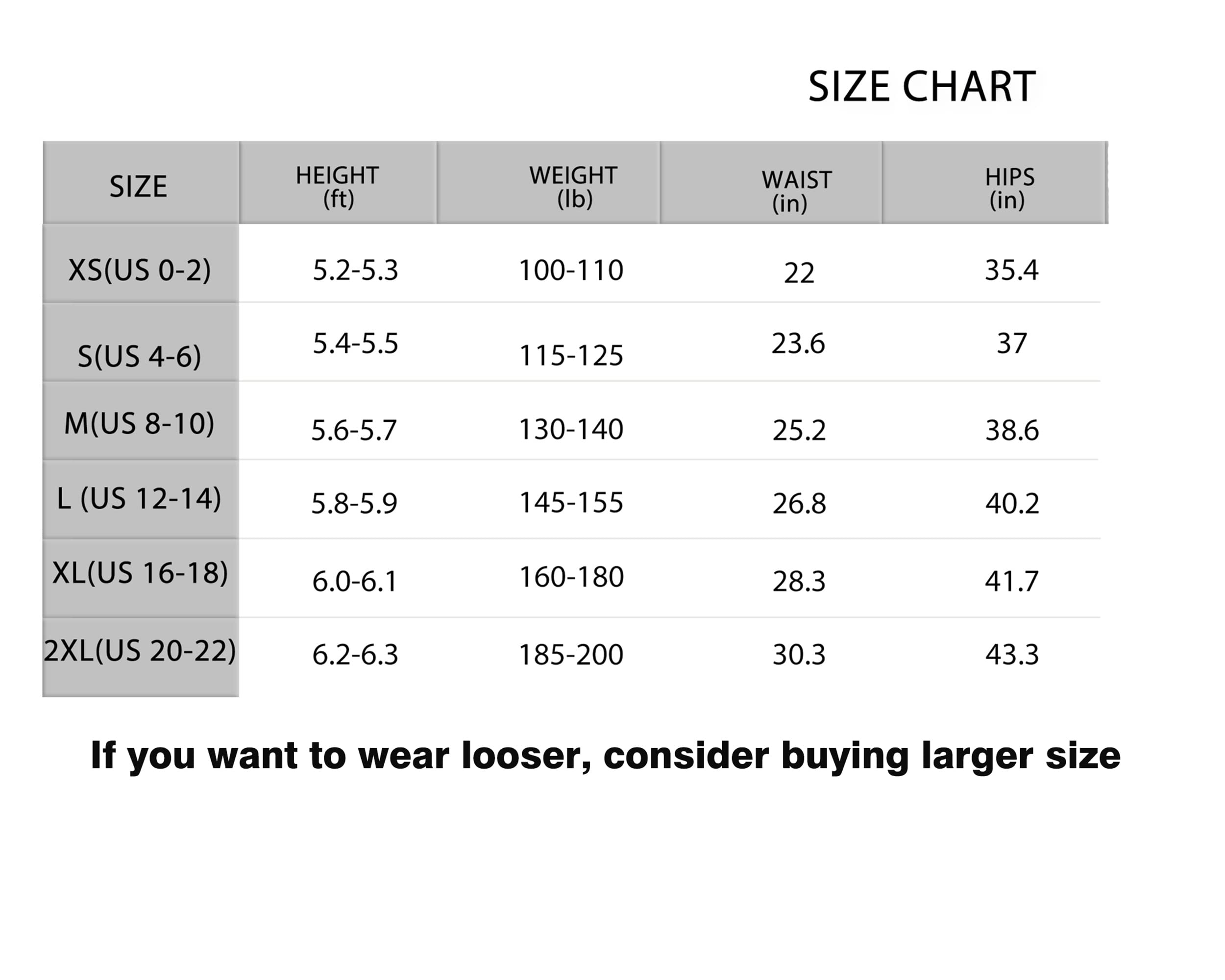The height and width of the screenshot is (980, 1225).
Task: Click the looser fit sizing note text
Action: tap(605, 756)
